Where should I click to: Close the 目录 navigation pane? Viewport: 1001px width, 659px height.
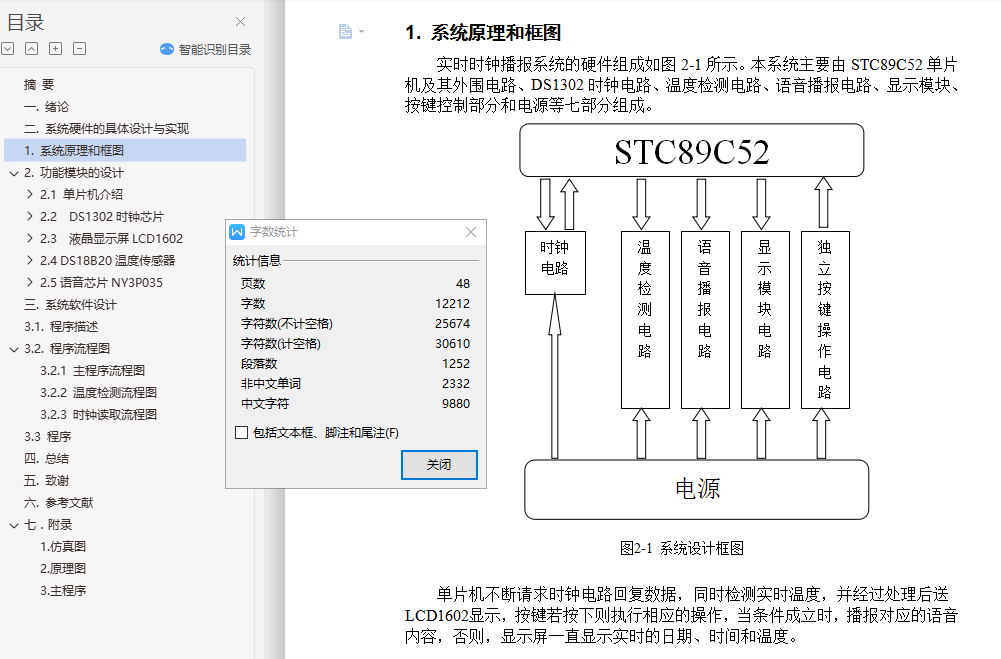241,22
